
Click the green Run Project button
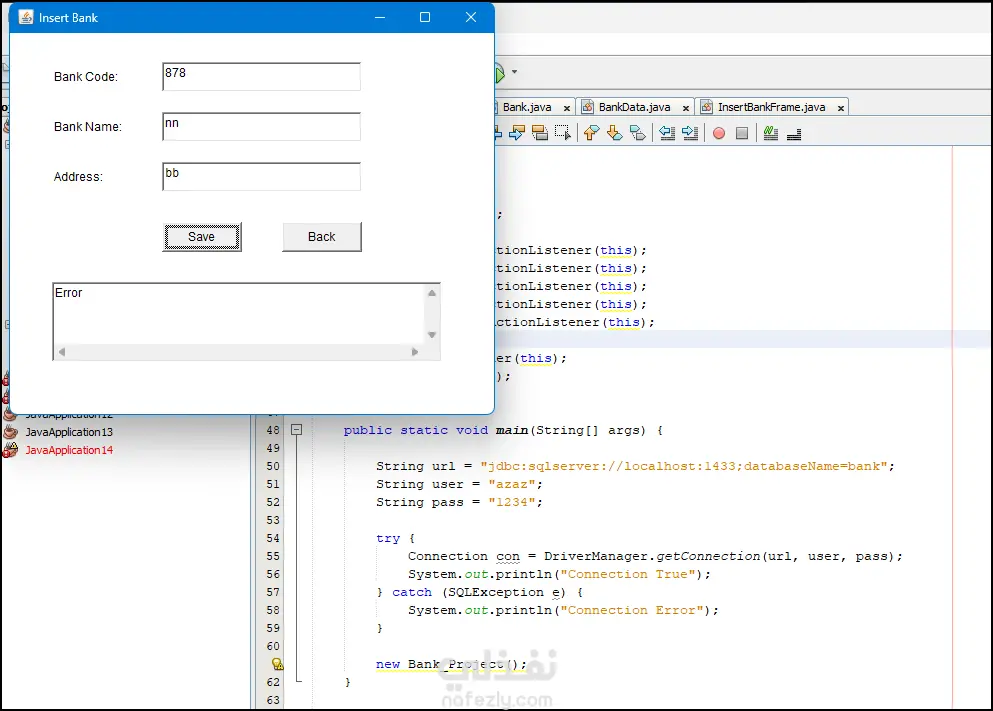tap(500, 73)
